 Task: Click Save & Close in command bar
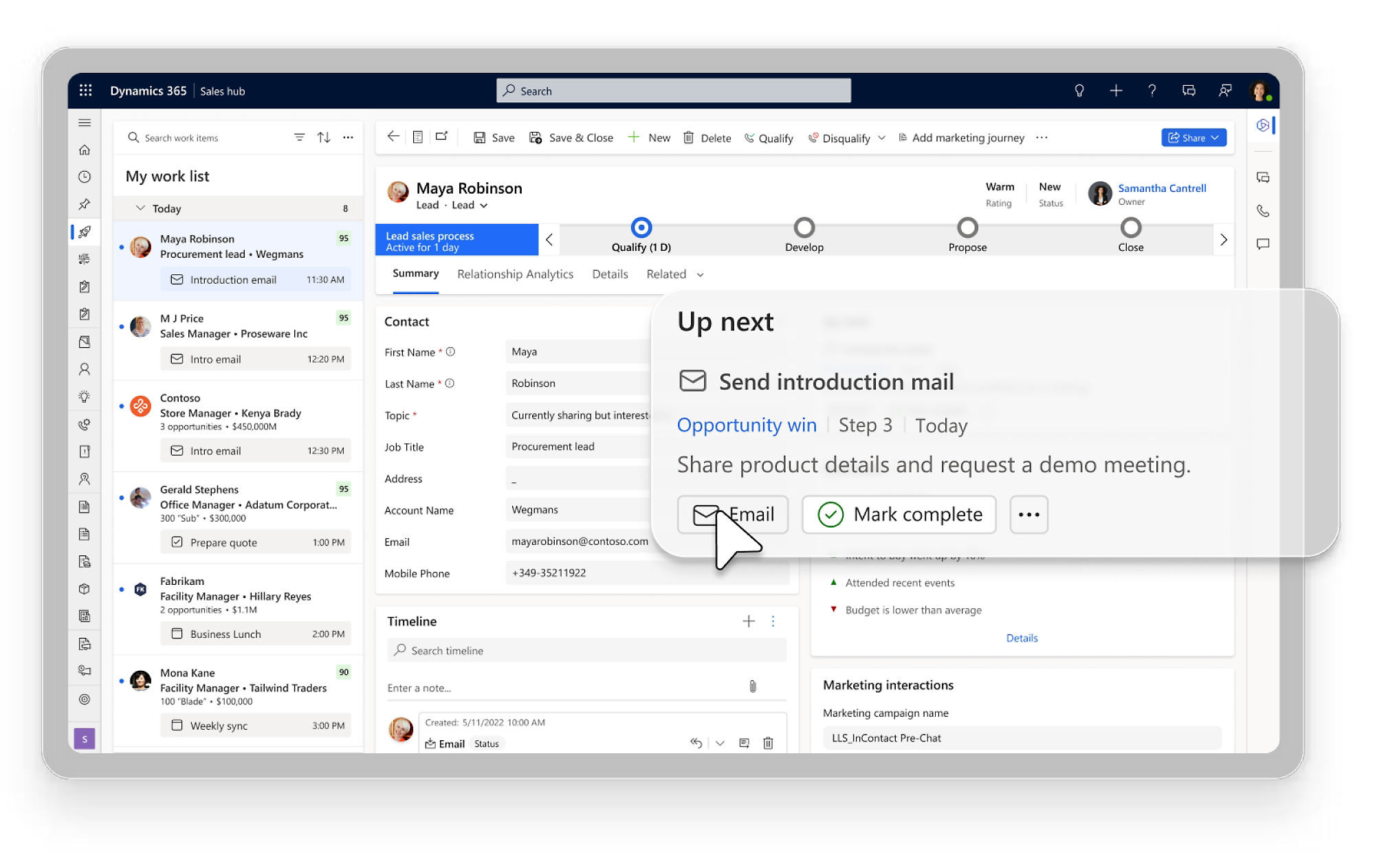[571, 138]
